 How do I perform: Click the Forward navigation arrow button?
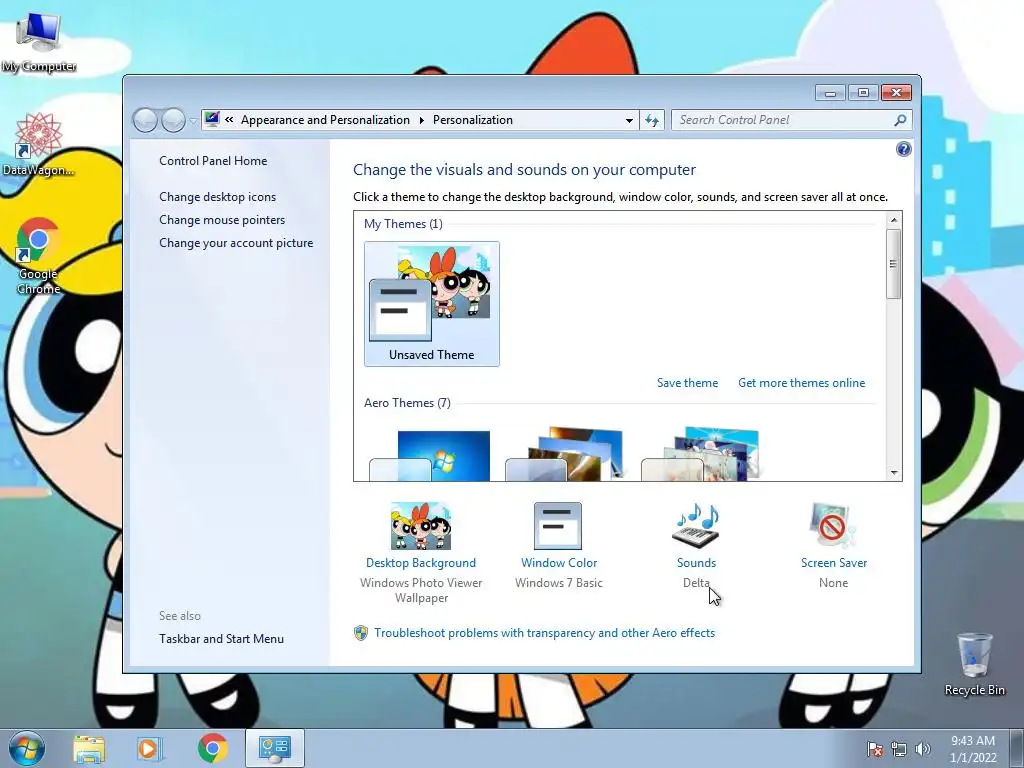(173, 120)
